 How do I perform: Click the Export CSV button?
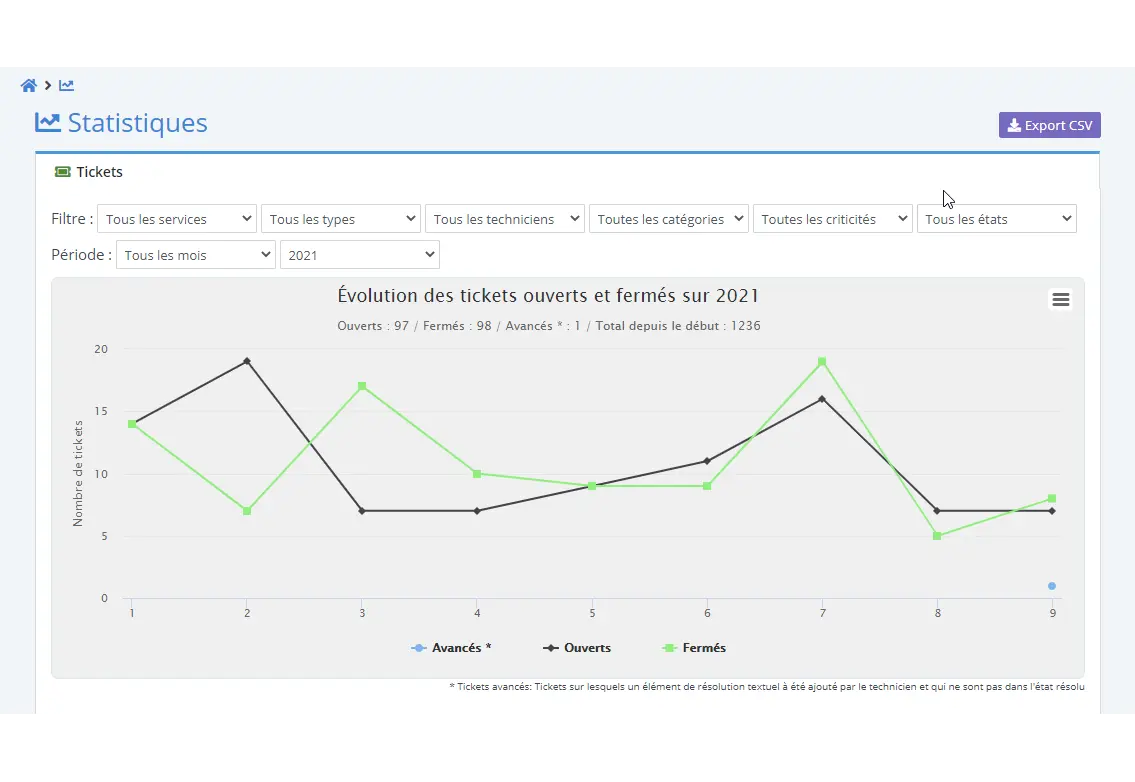tap(1050, 125)
